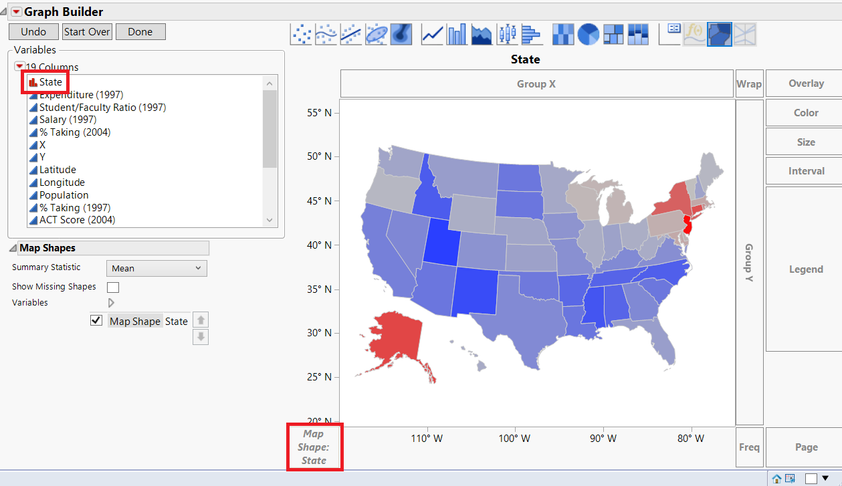Click the Wrap drop zone
Image resolution: width=842 pixels, height=486 pixels.
749,84
